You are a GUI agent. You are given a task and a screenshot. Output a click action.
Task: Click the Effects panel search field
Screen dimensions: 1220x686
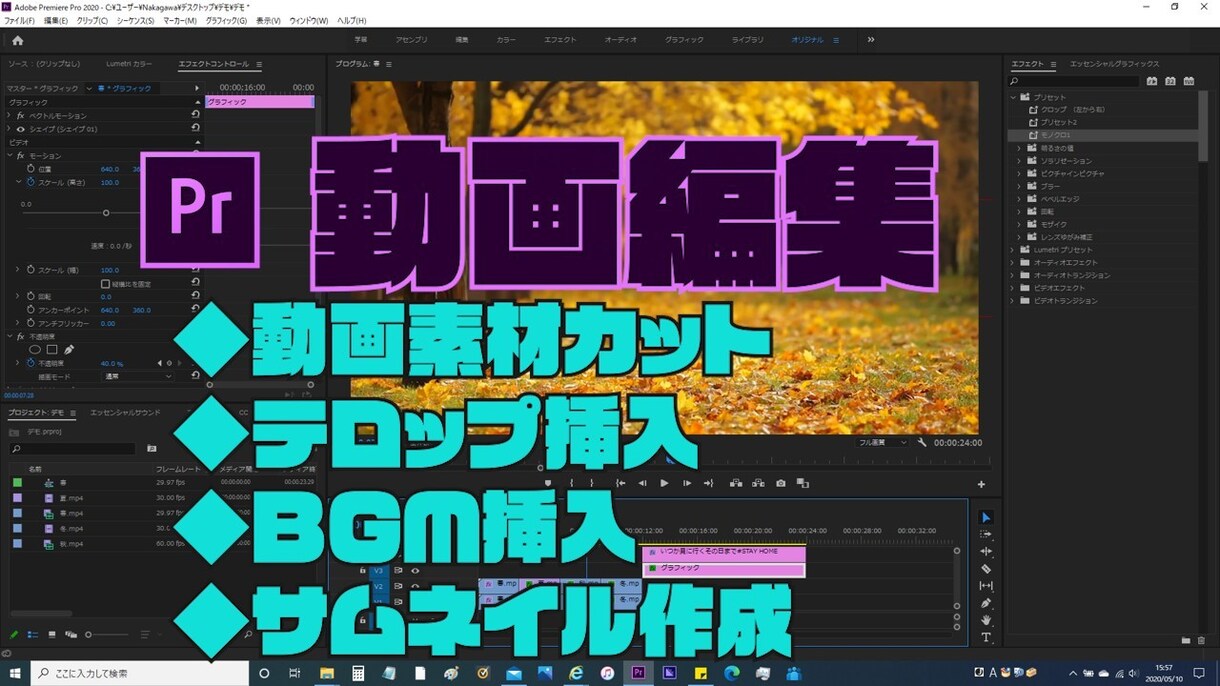[1074, 81]
